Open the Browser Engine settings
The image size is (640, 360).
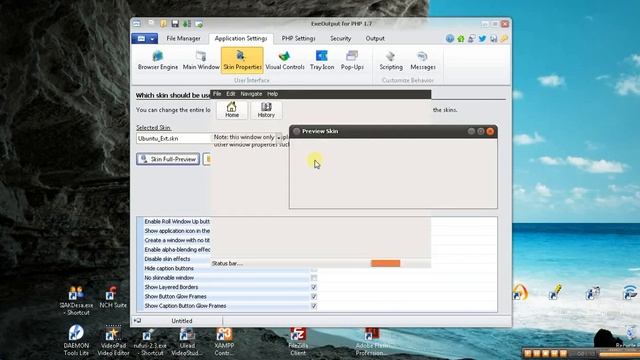[x=158, y=60]
